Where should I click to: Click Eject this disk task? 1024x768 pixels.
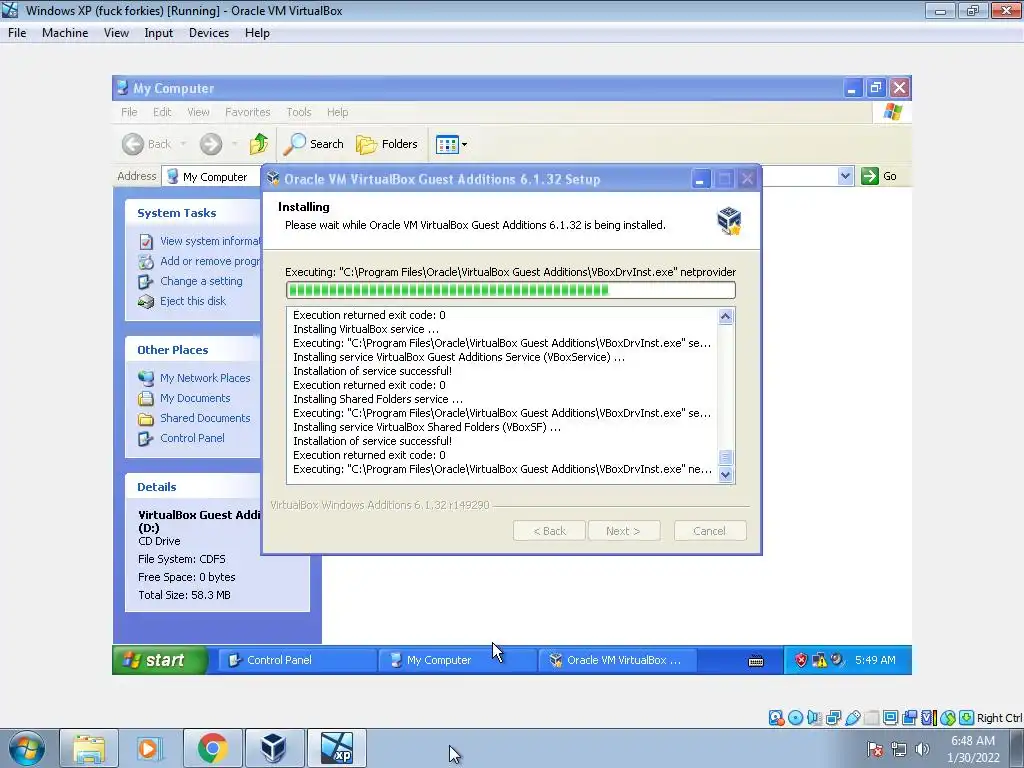point(193,301)
